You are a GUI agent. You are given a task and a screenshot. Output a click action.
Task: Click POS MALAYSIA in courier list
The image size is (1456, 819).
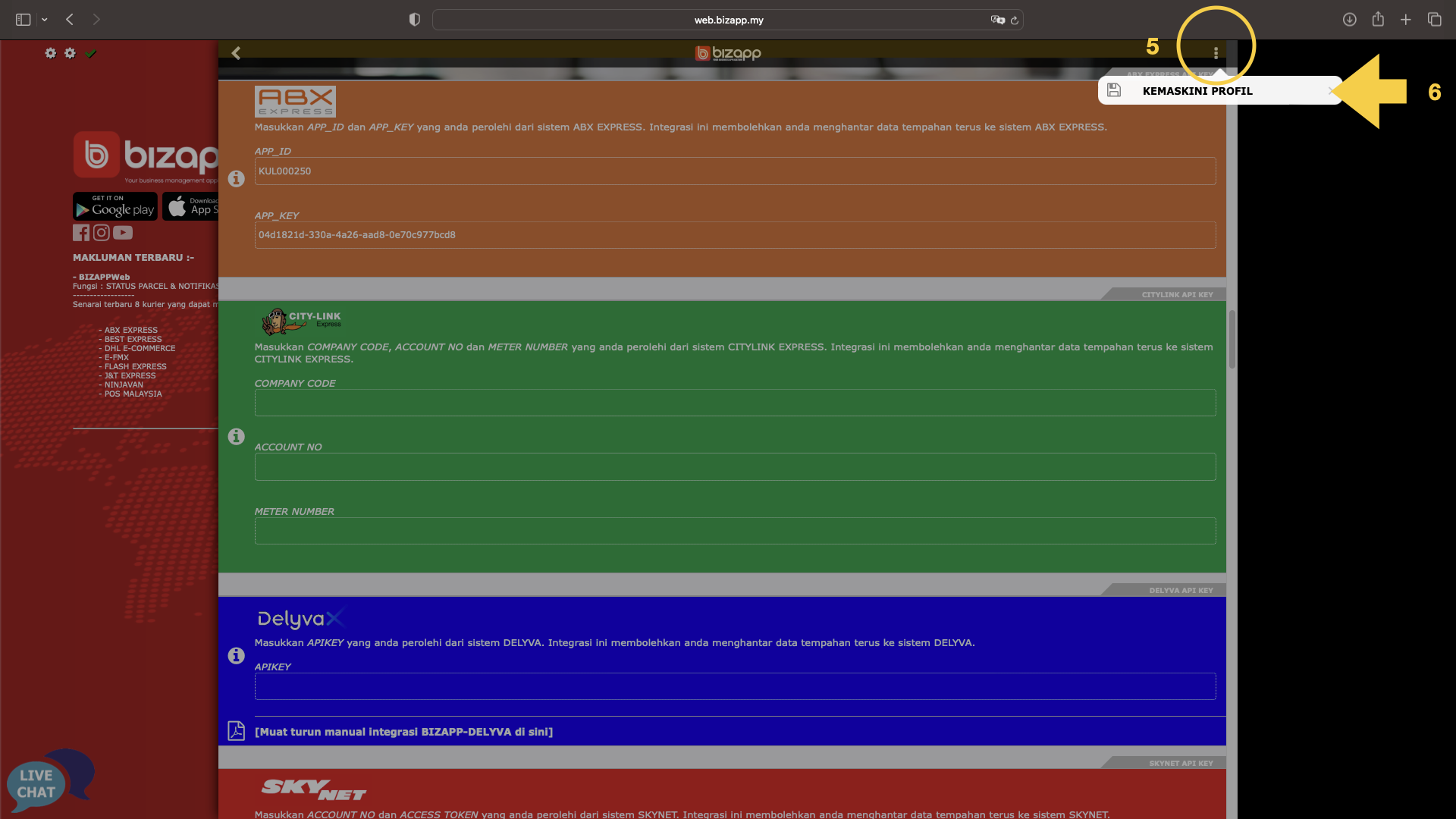click(x=133, y=394)
